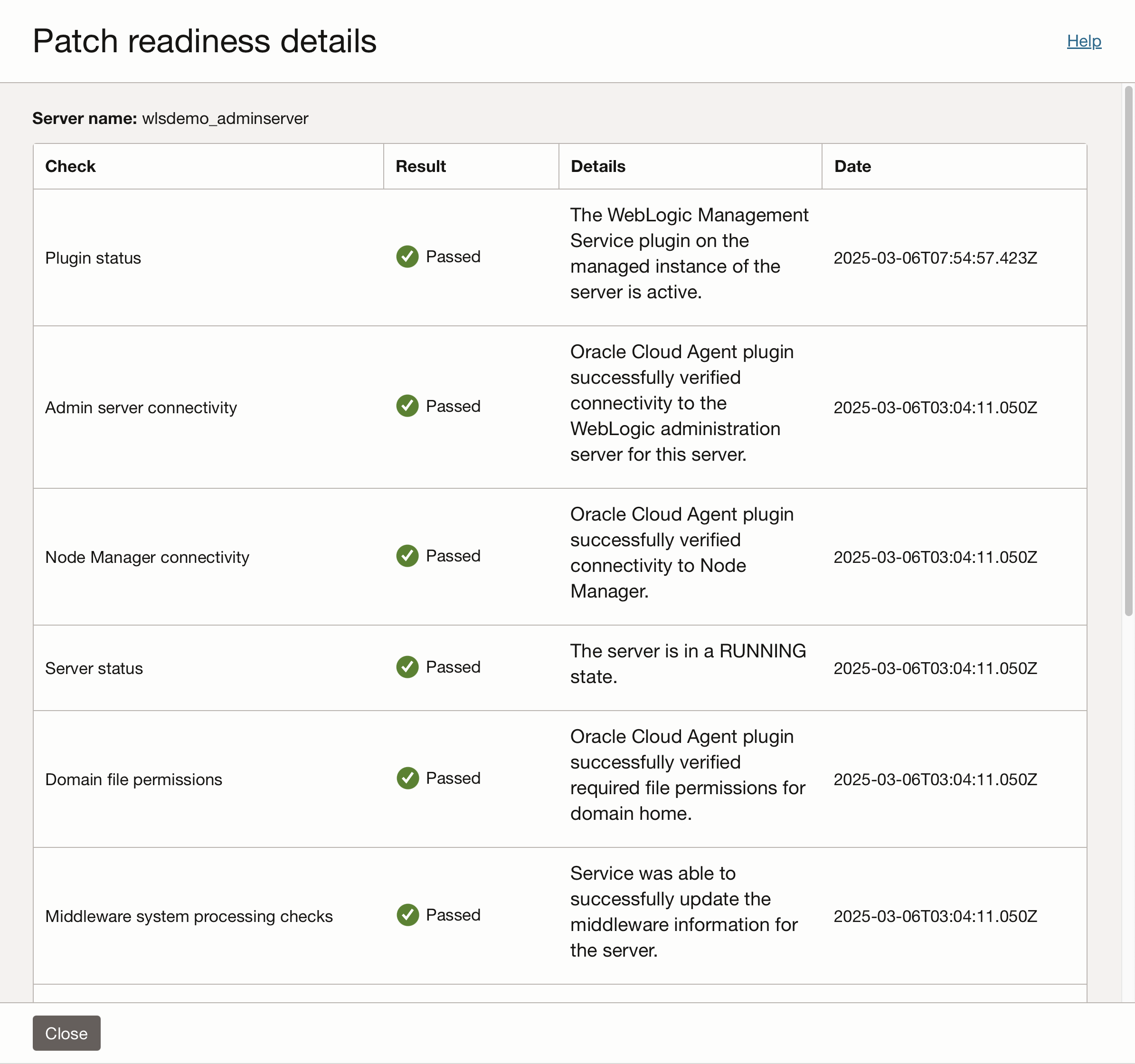This screenshot has height=1064, width=1135.
Task: Click the Passed icon for Middleware system processing checks
Action: pos(407,915)
